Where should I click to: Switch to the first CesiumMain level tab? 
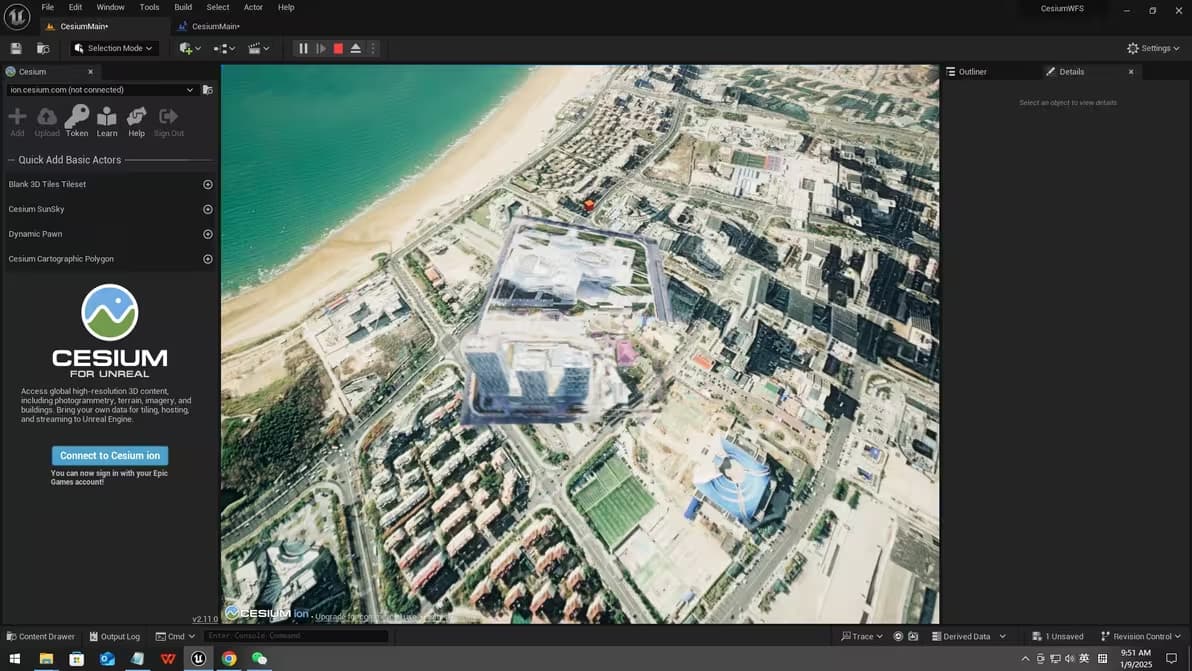(84, 26)
